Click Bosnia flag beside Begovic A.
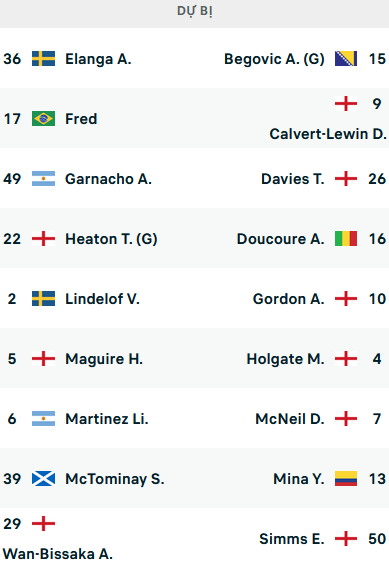Image resolution: width=389 pixels, height=567 pixels. tap(346, 59)
